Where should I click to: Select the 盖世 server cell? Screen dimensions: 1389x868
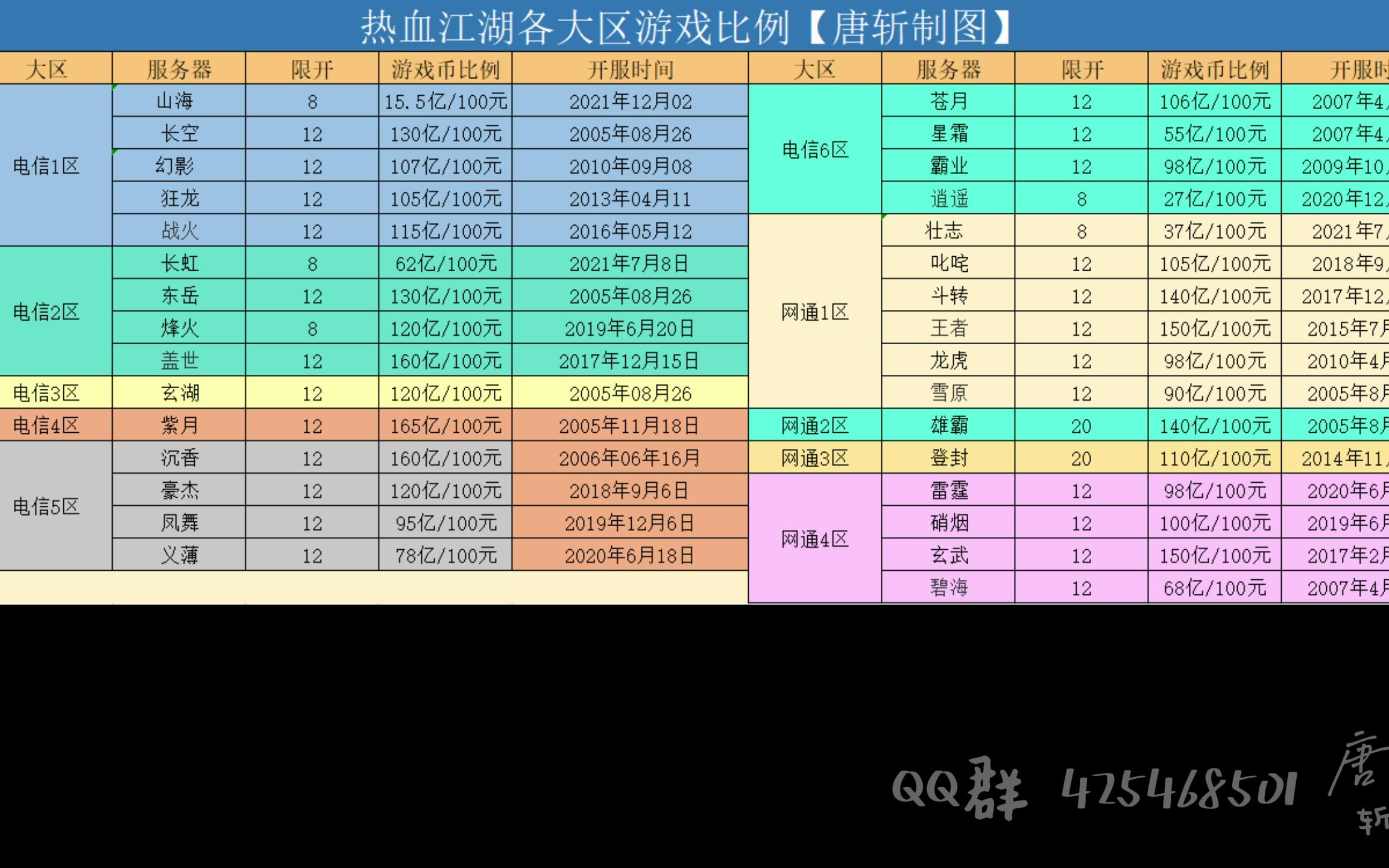click(x=178, y=360)
